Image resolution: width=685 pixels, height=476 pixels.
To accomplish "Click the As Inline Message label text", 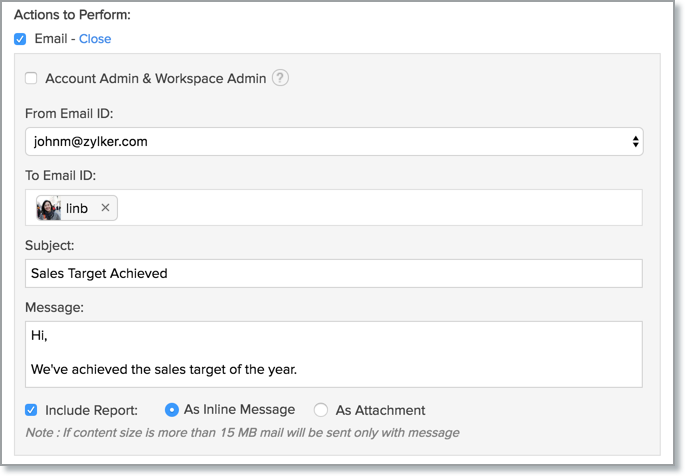I will tap(240, 410).
